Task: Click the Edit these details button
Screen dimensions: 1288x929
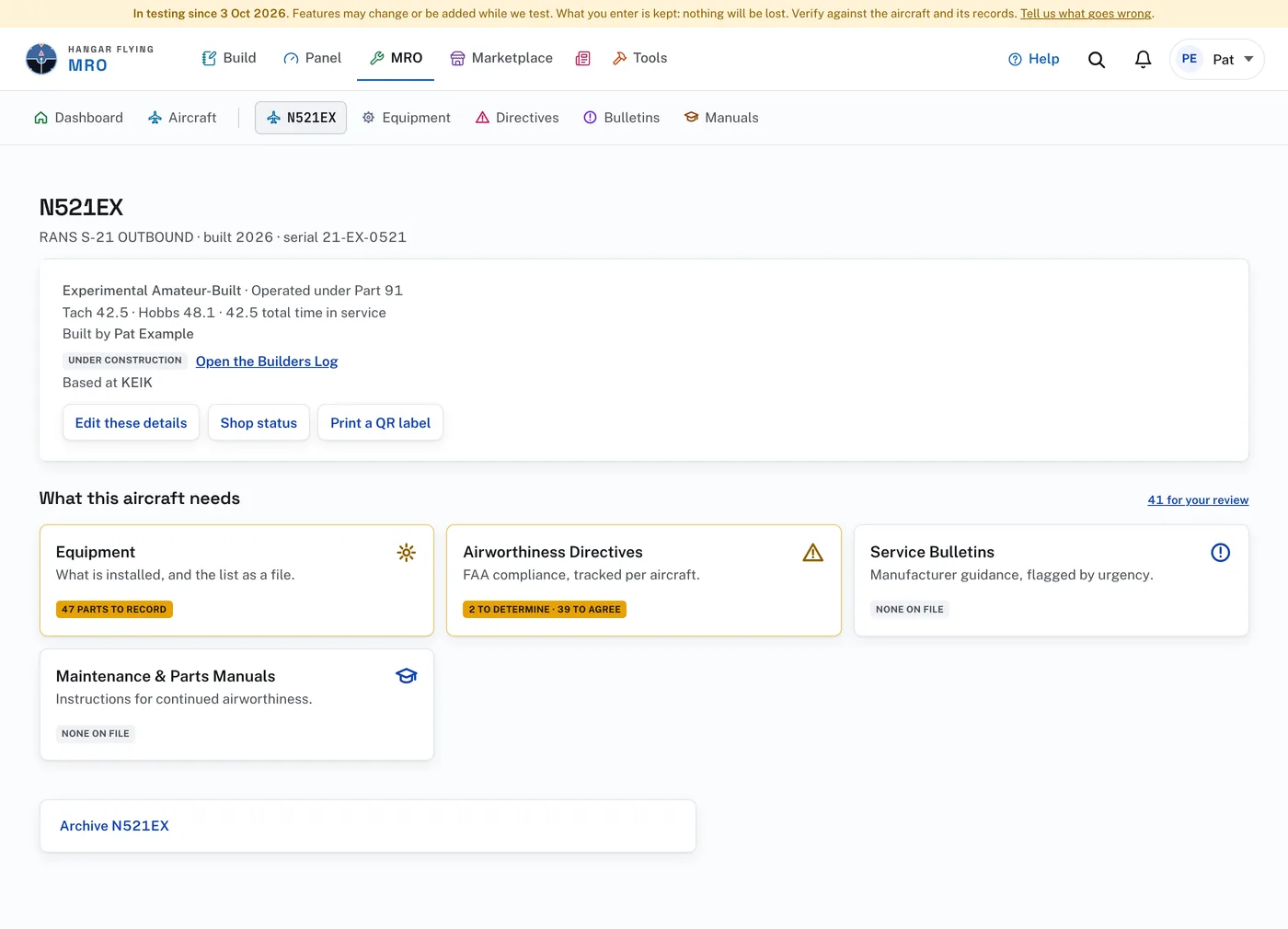Action: click(x=131, y=423)
